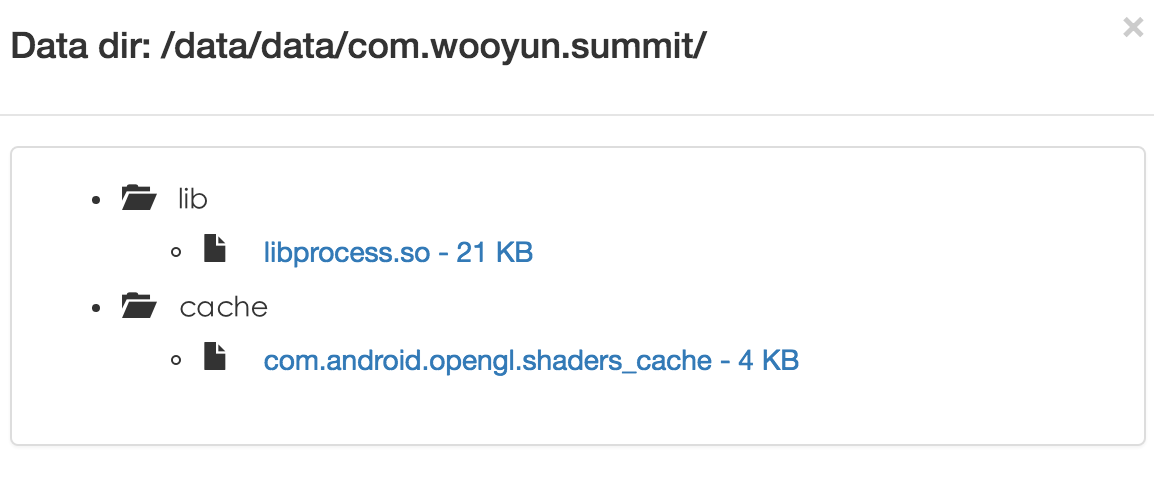Click the hollow bullet before libprocess.so
The width and height of the screenshot is (1154, 498).
click(x=177, y=253)
